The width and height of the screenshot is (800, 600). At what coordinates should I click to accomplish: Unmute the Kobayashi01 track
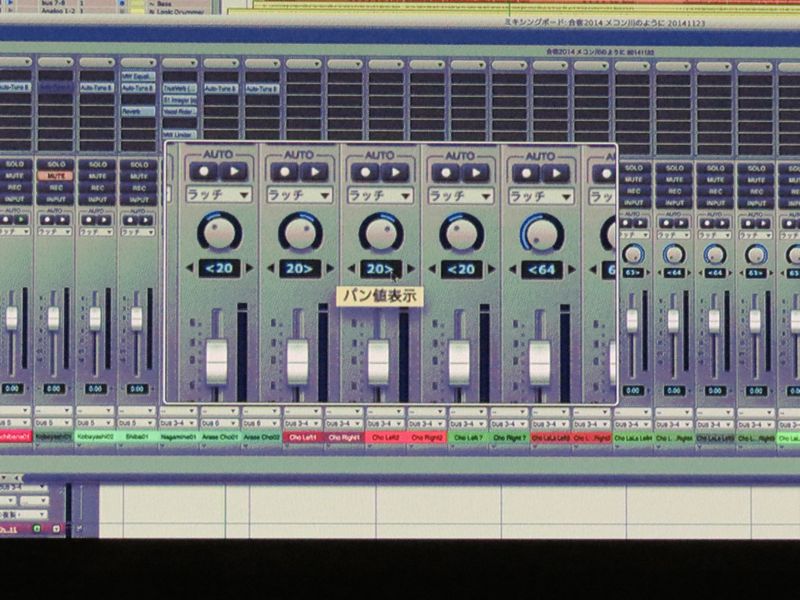[55, 176]
